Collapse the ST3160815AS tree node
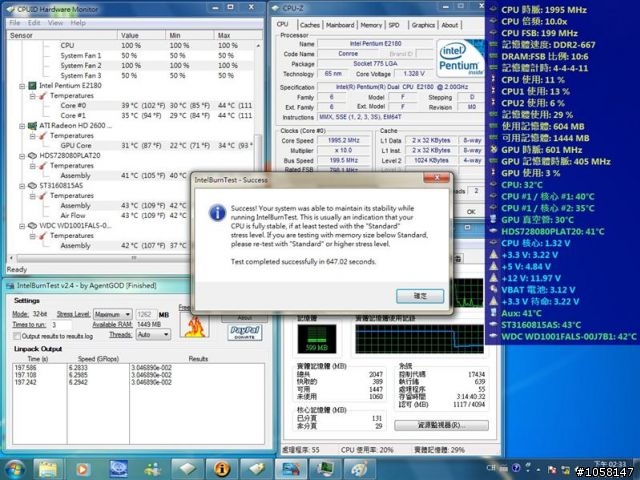 tap(22, 186)
